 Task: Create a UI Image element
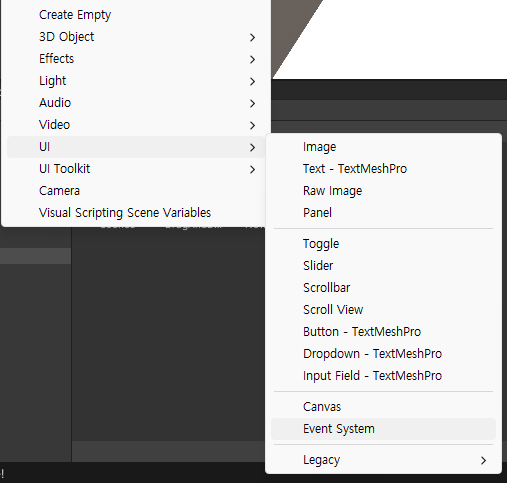pos(383,147)
